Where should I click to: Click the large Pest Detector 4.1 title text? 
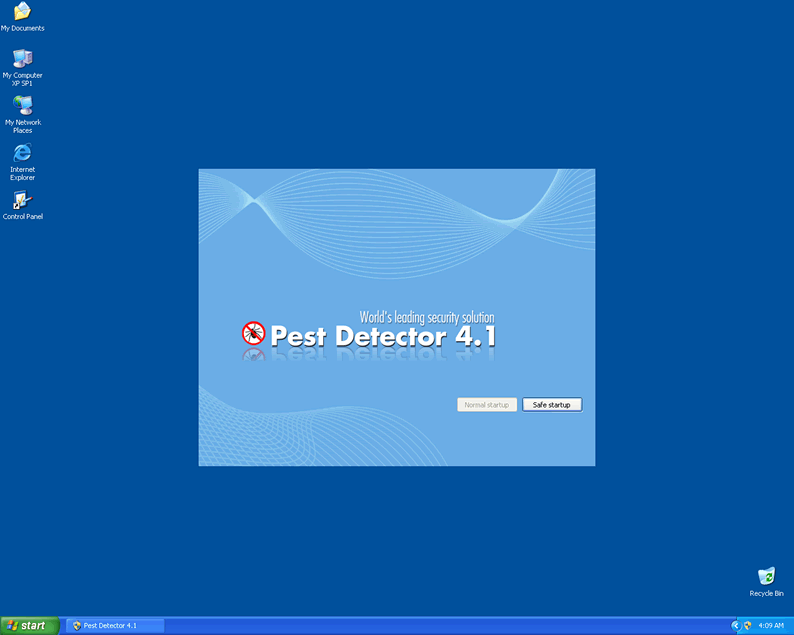(x=383, y=337)
